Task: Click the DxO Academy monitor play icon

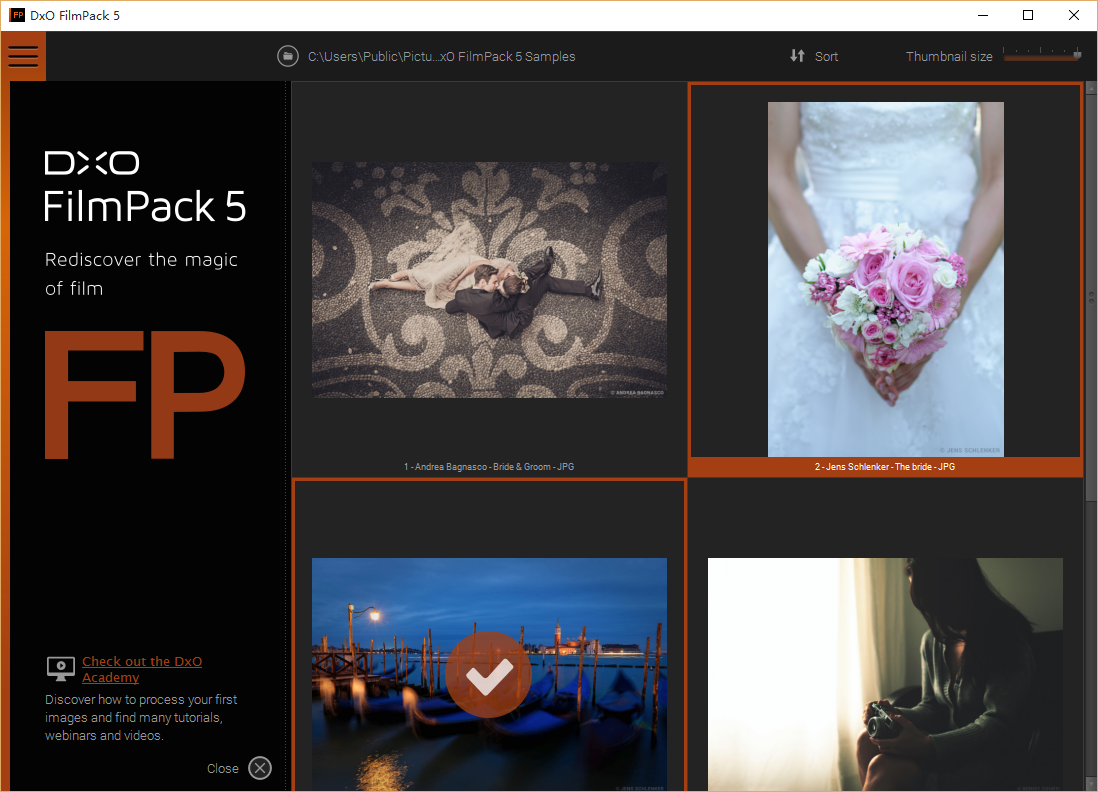Action: [x=60, y=668]
